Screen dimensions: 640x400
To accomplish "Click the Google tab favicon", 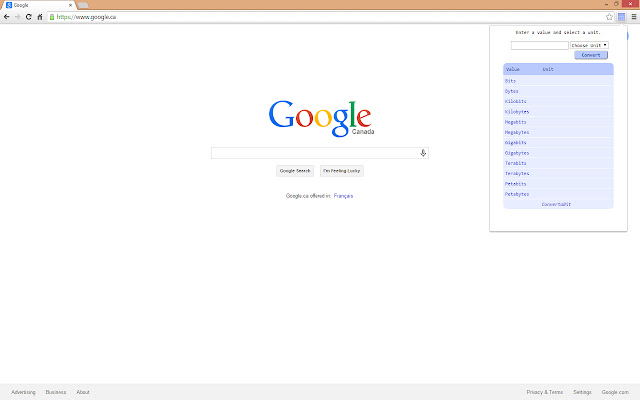I will click(9, 5).
